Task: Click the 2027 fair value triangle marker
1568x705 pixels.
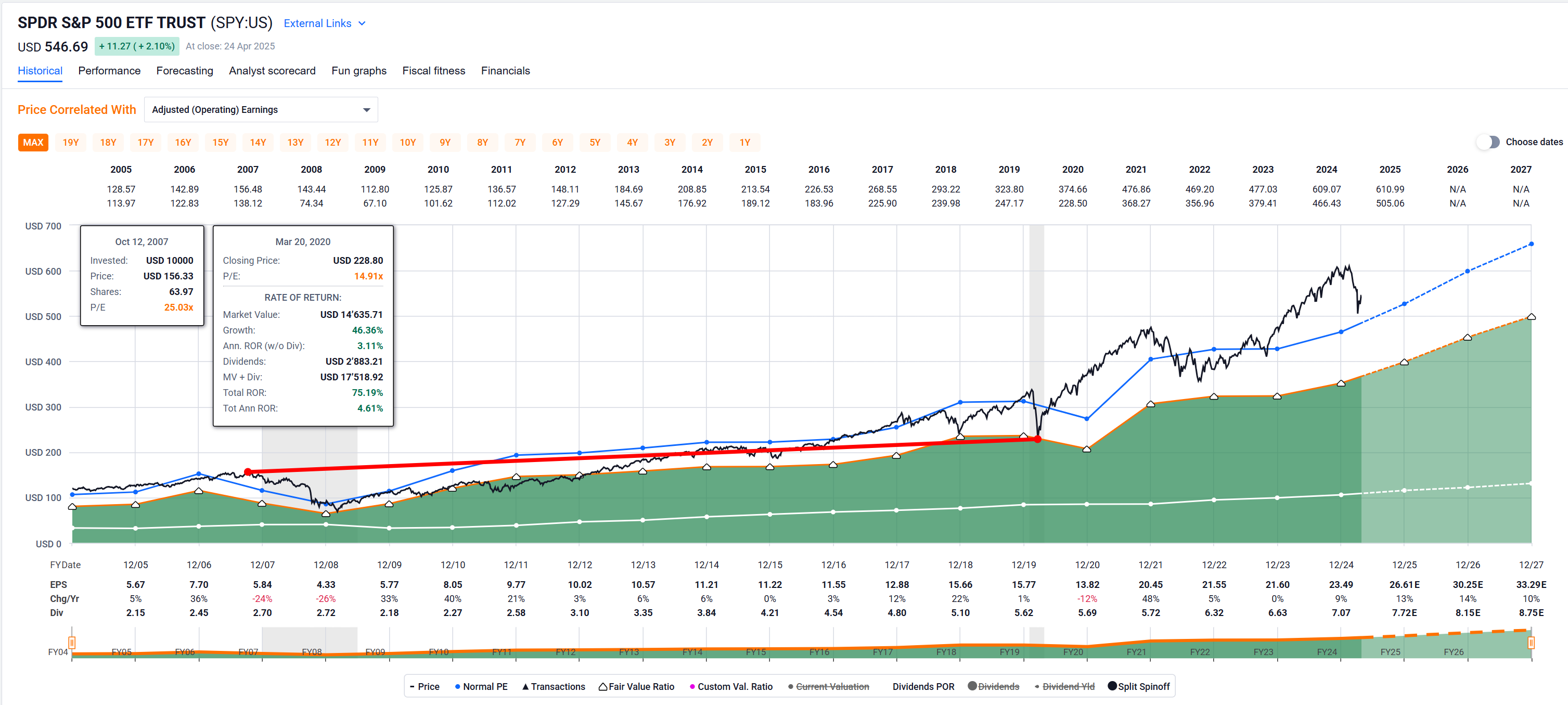Action: click(1531, 316)
